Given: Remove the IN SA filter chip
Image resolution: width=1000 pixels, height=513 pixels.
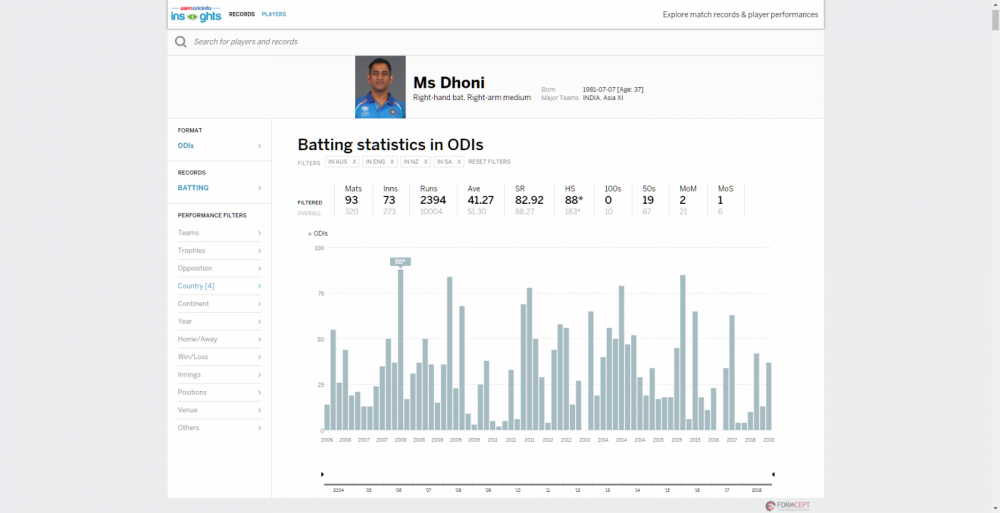Looking at the screenshot, I should (x=459, y=162).
